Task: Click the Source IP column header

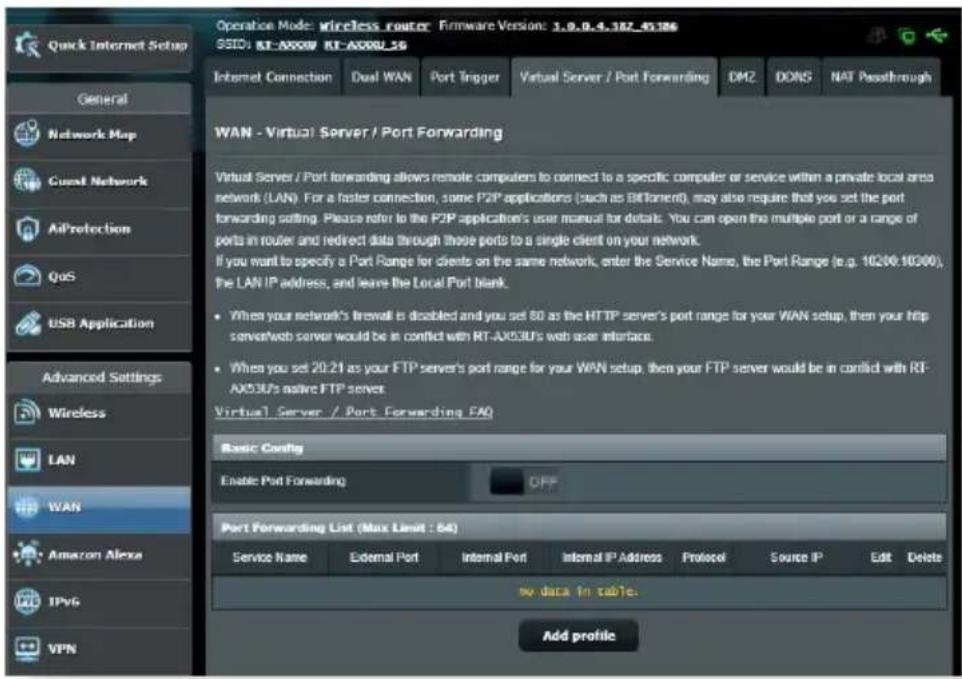Action: click(796, 558)
